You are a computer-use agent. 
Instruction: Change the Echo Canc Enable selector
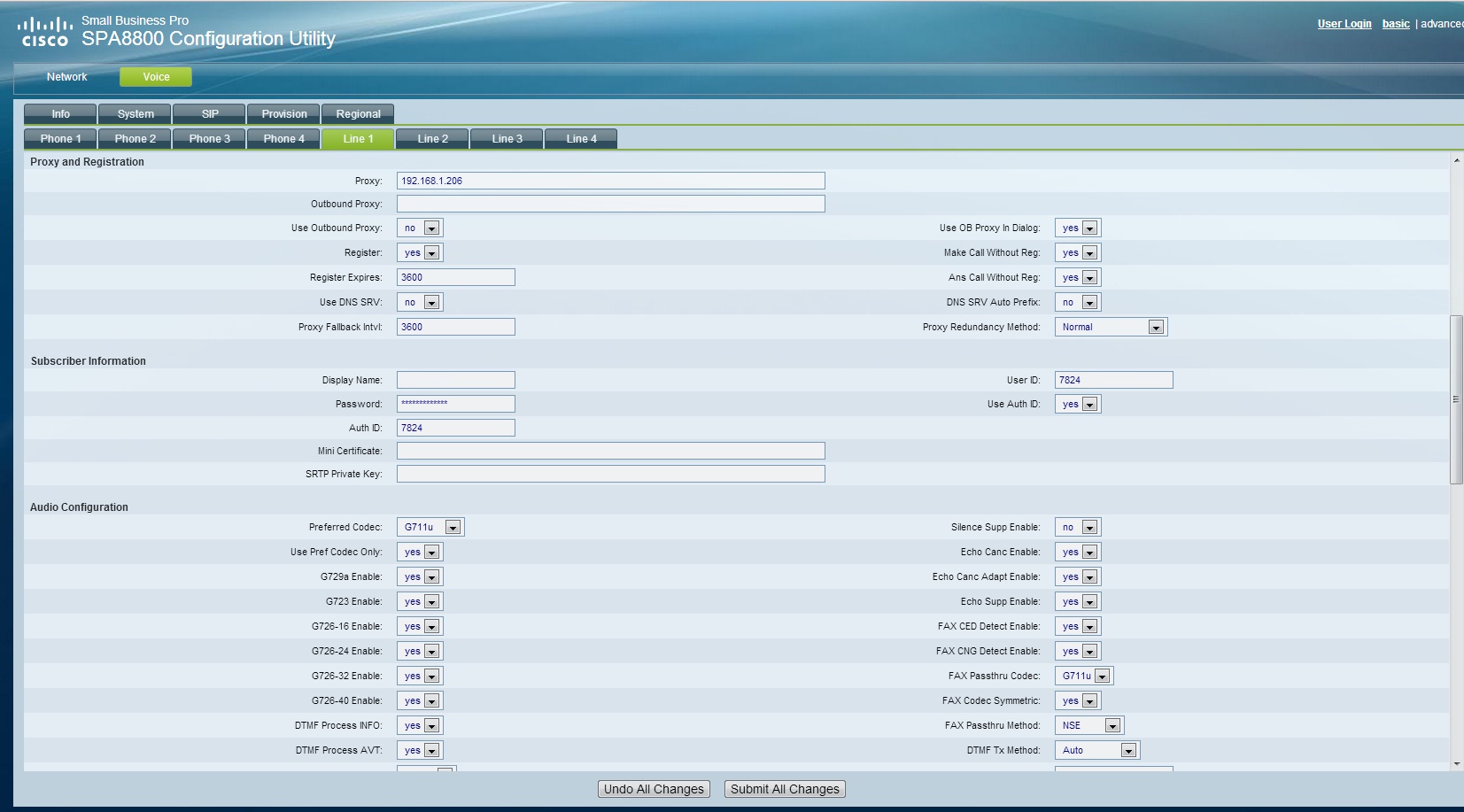pos(1078,553)
